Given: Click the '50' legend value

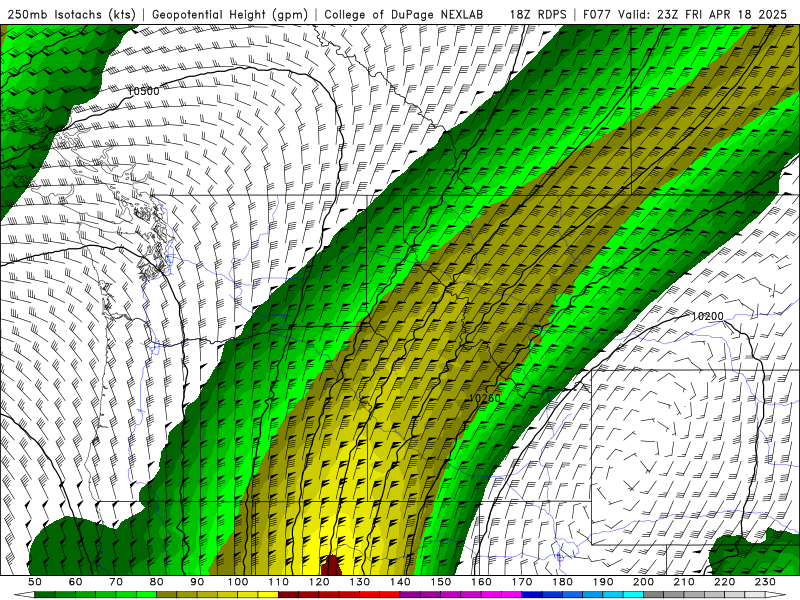Looking at the screenshot, I should 35,582.
